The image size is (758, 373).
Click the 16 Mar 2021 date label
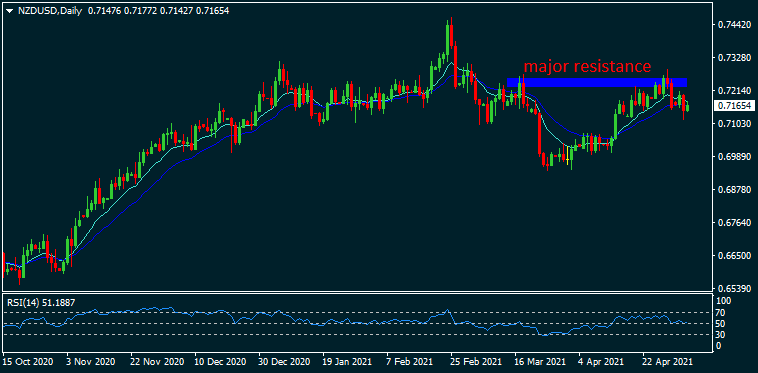[539, 361]
